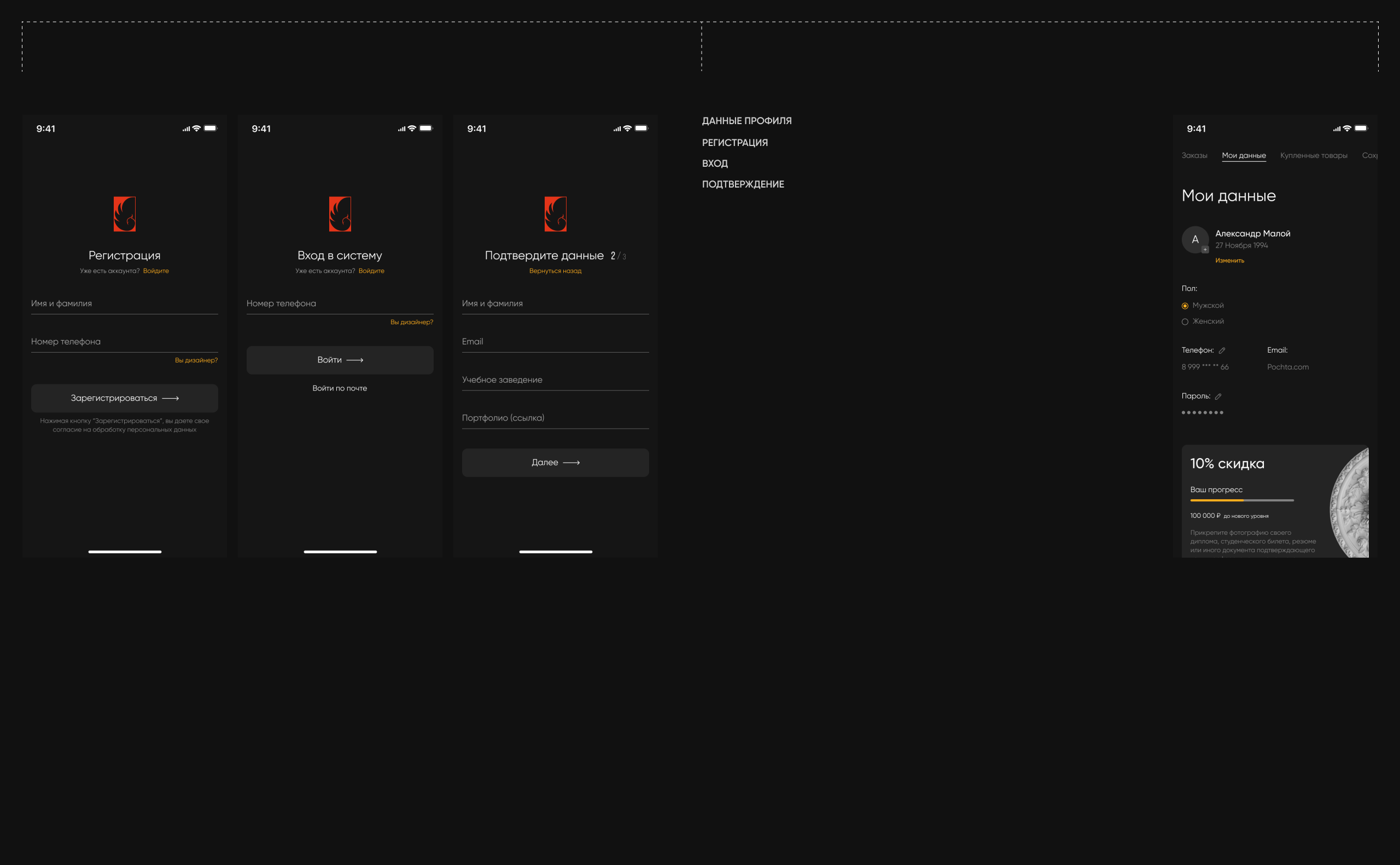Open the Мои данные tab
Image resolution: width=1400 pixels, height=865 pixels.
1243,156
